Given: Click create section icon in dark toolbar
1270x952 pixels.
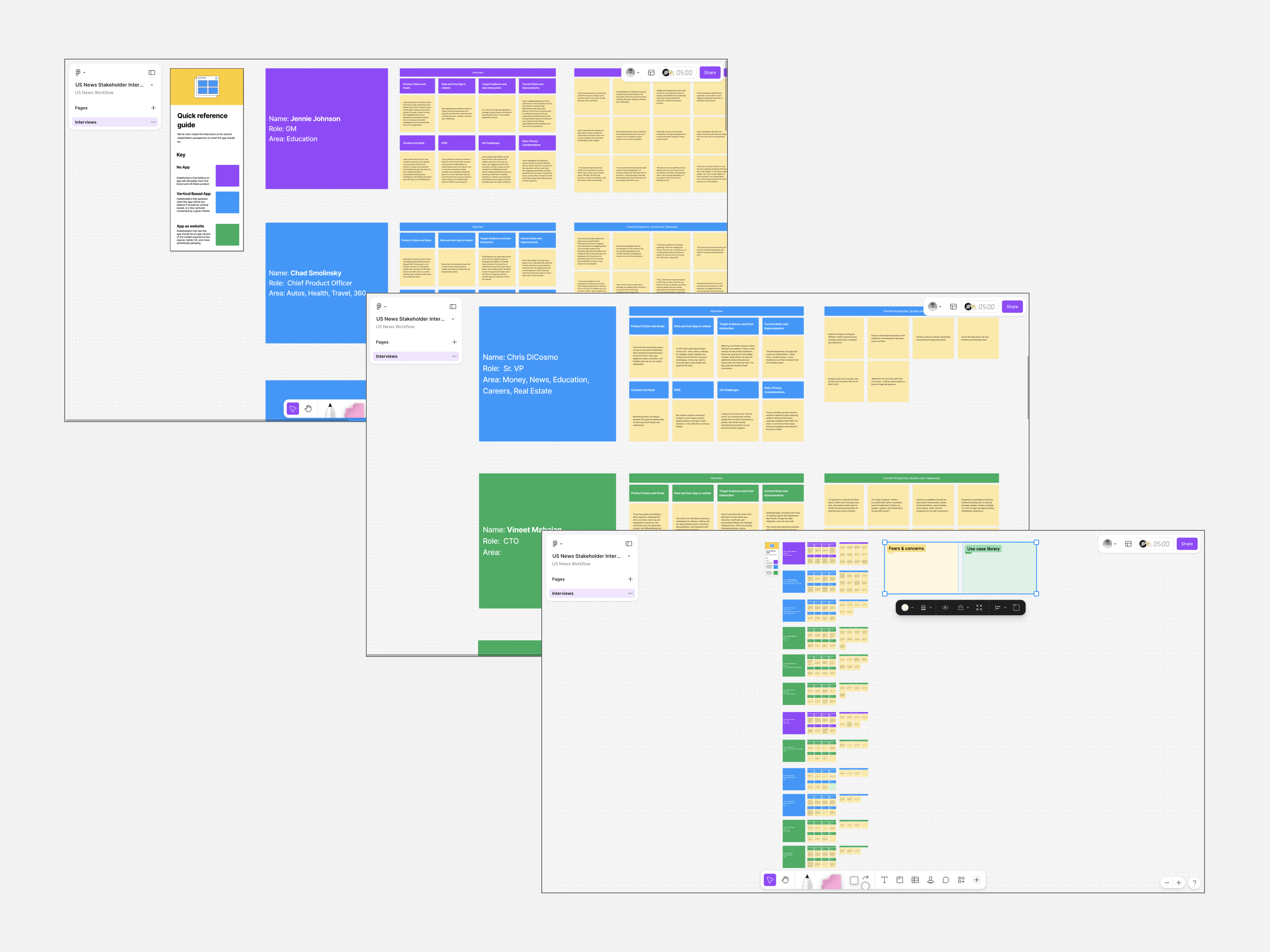Looking at the screenshot, I should coord(1016,607).
